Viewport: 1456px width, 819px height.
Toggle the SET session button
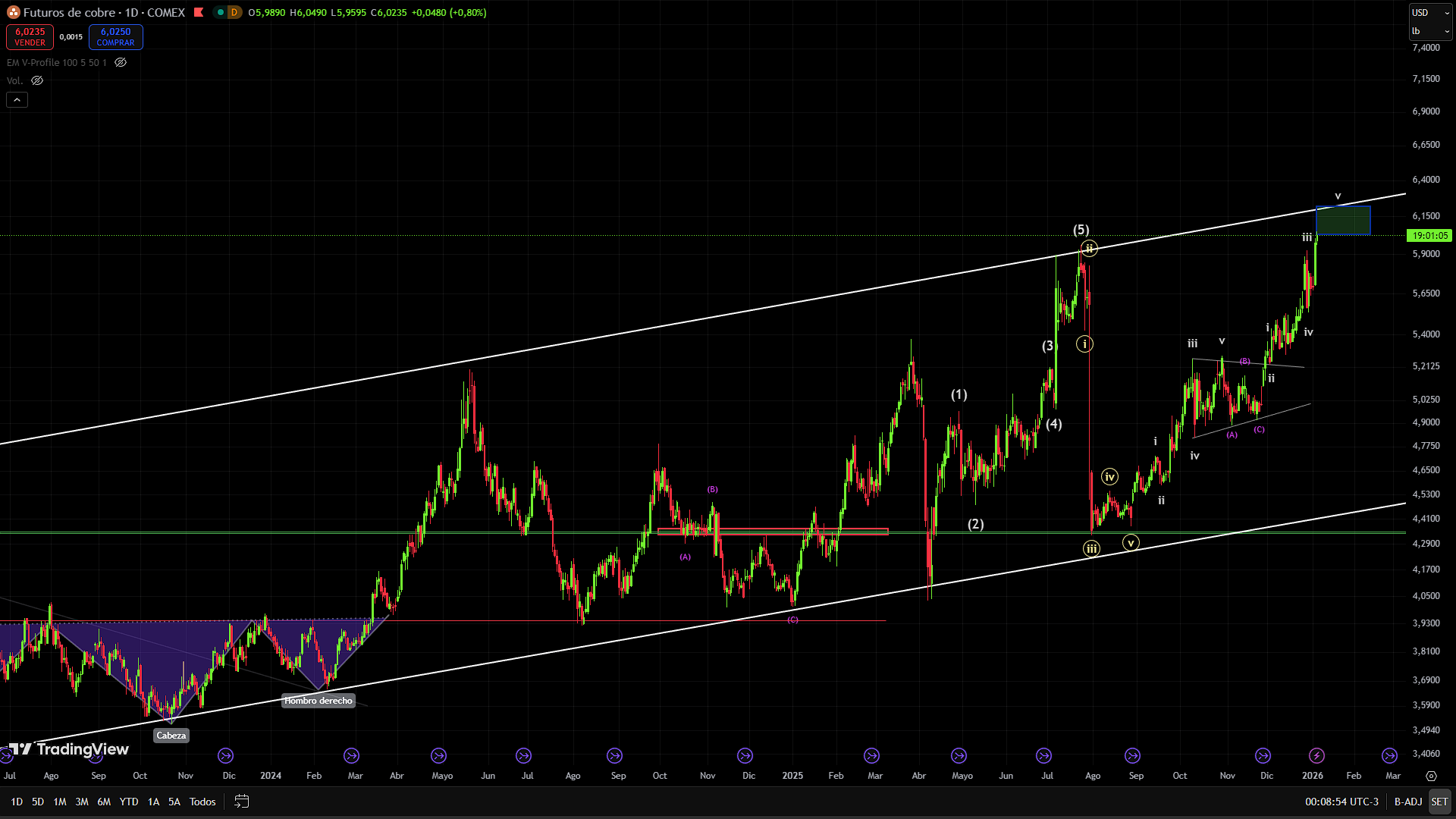[x=1439, y=802]
